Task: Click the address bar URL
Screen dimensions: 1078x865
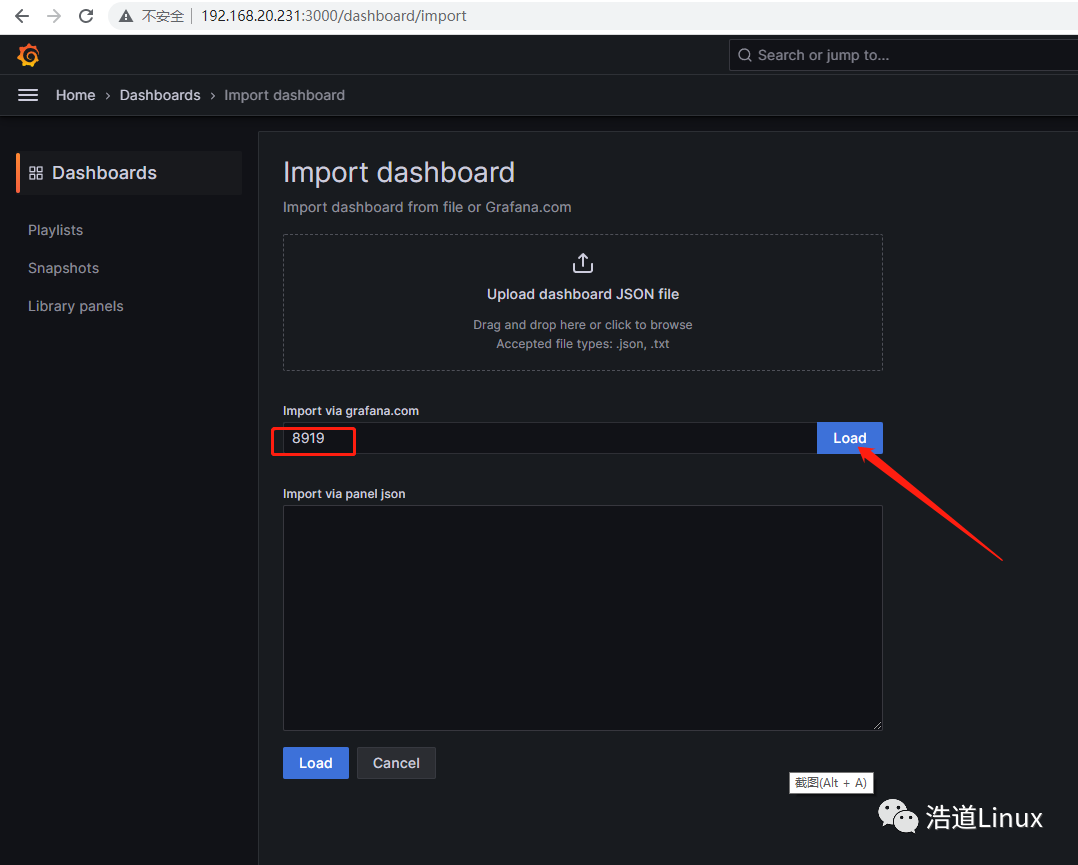Action: point(333,16)
